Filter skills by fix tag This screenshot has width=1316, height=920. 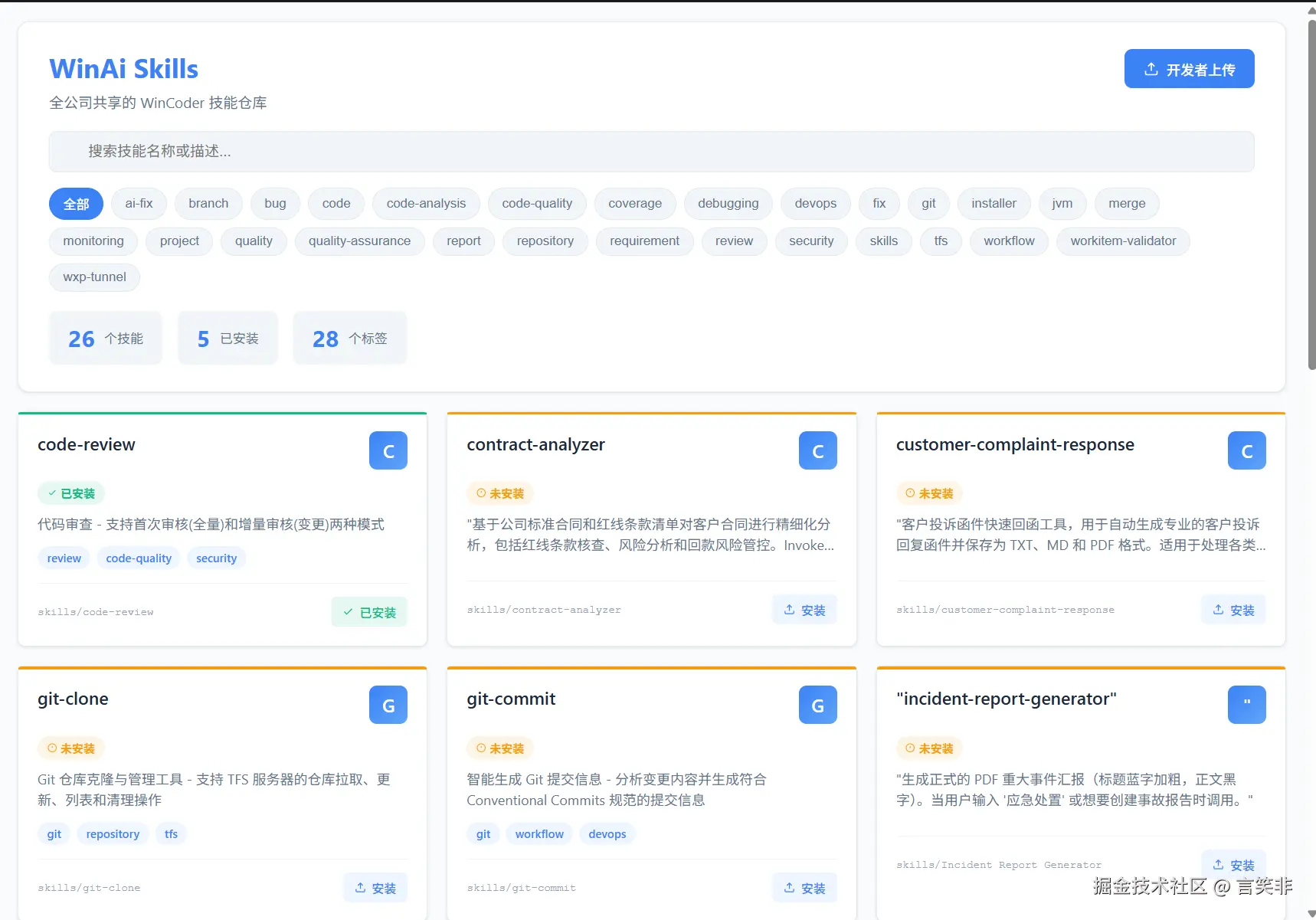click(x=879, y=204)
